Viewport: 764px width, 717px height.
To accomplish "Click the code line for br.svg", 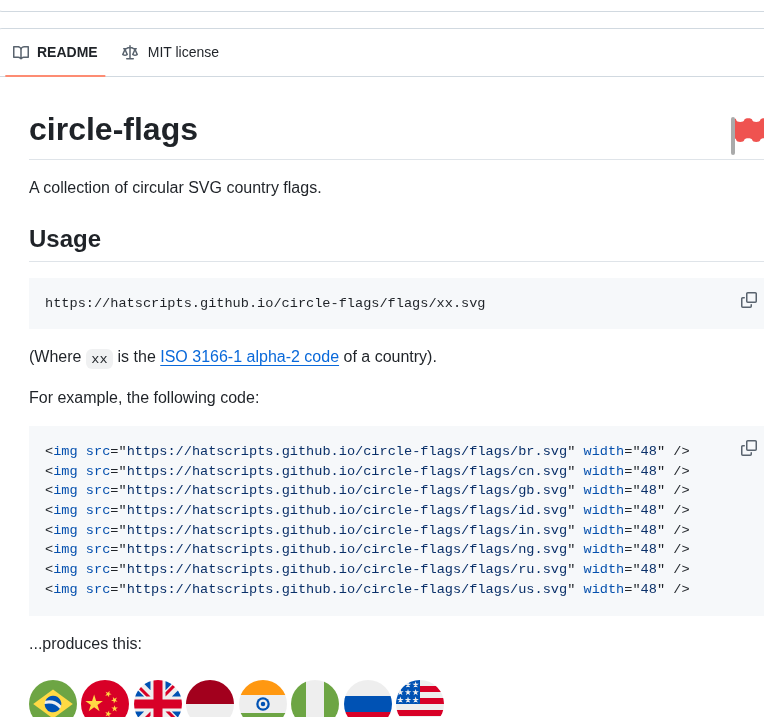I will coord(367,451).
